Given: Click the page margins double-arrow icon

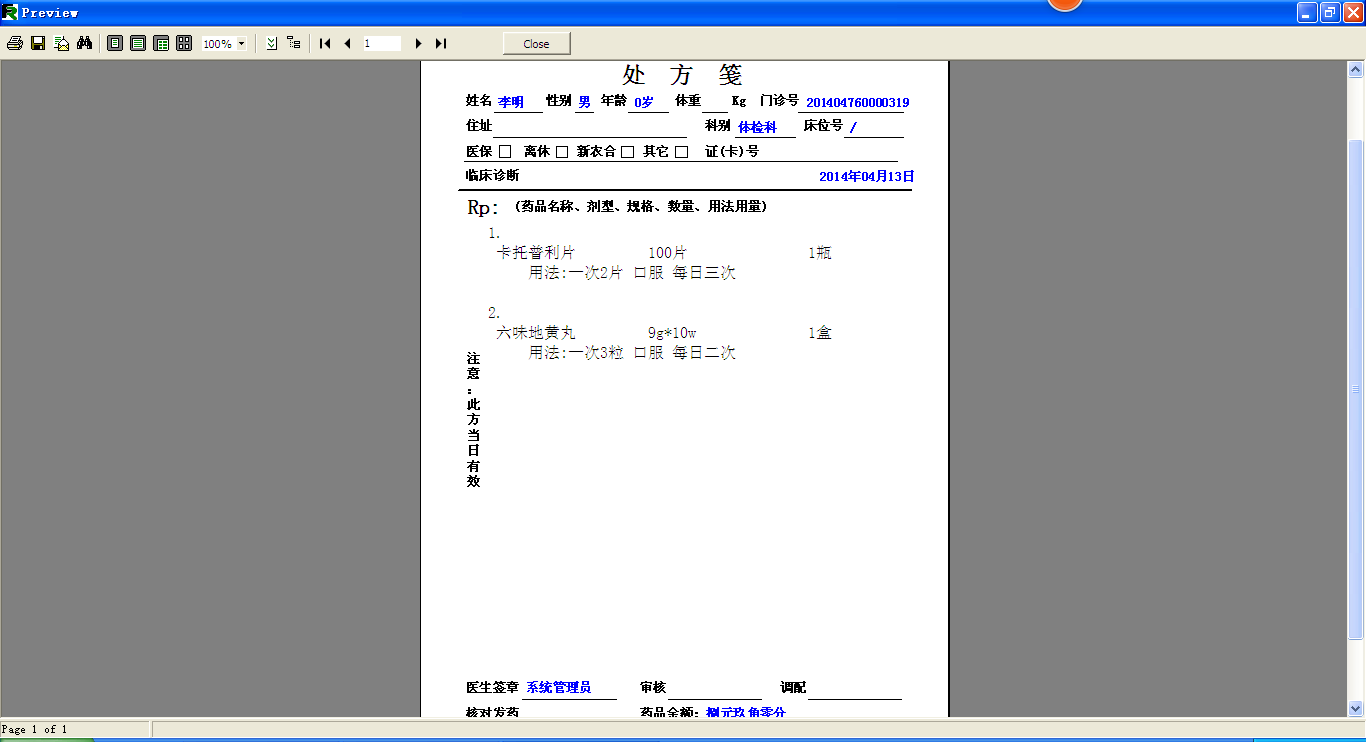Looking at the screenshot, I should [272, 43].
